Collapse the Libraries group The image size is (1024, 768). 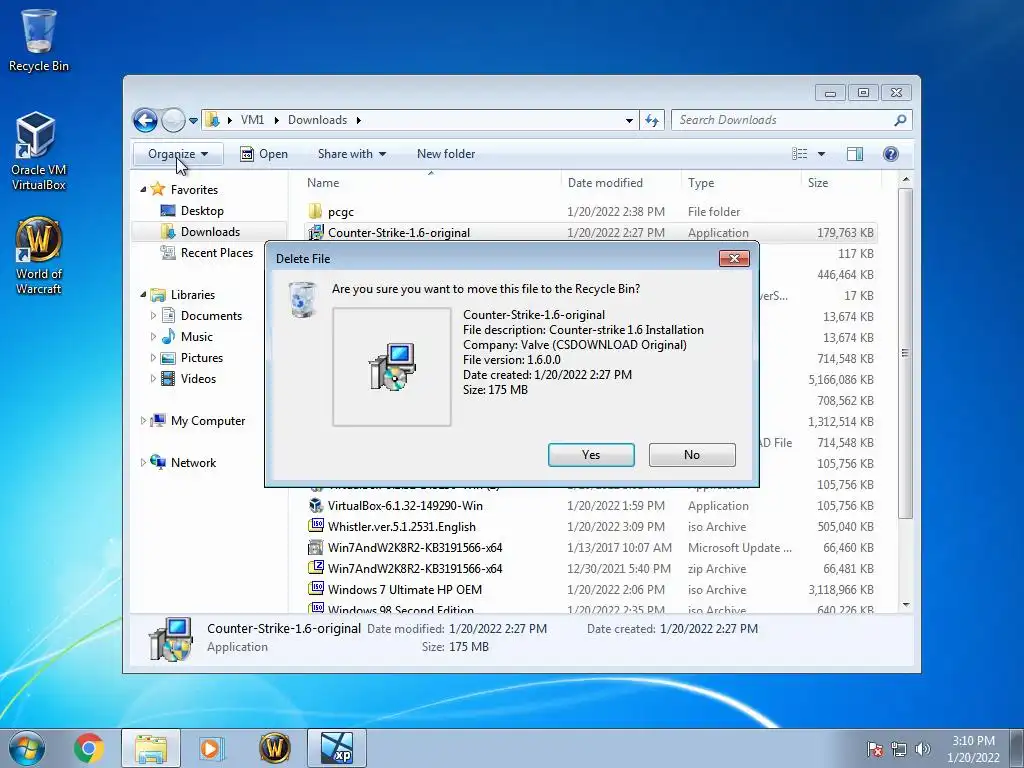click(143, 295)
